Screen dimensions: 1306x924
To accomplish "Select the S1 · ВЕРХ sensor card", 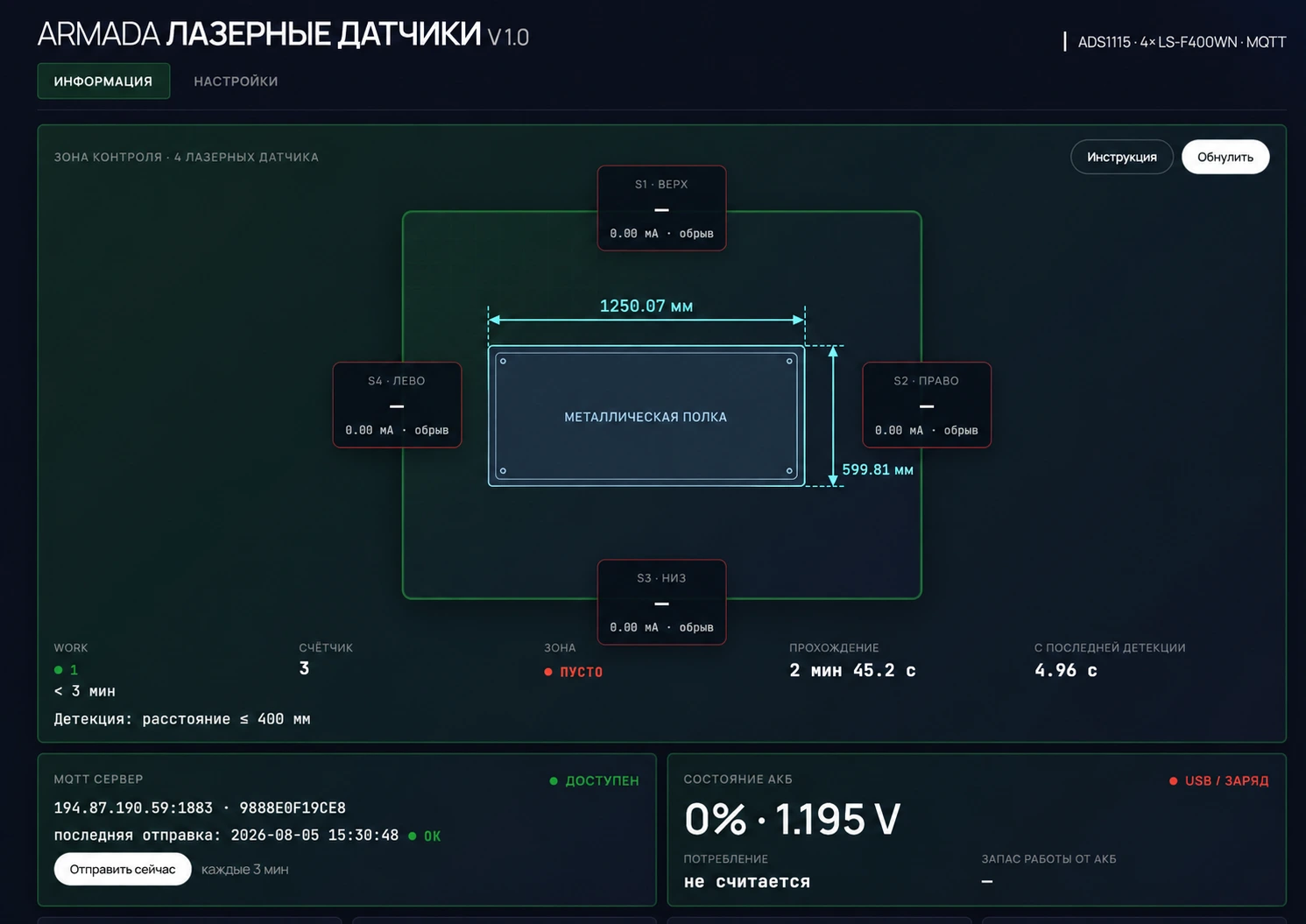I will pos(661,208).
